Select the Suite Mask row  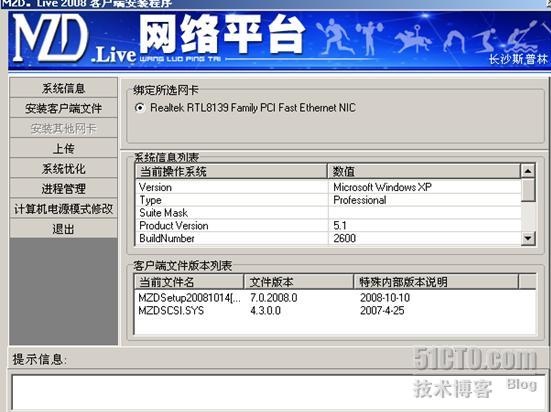point(328,213)
